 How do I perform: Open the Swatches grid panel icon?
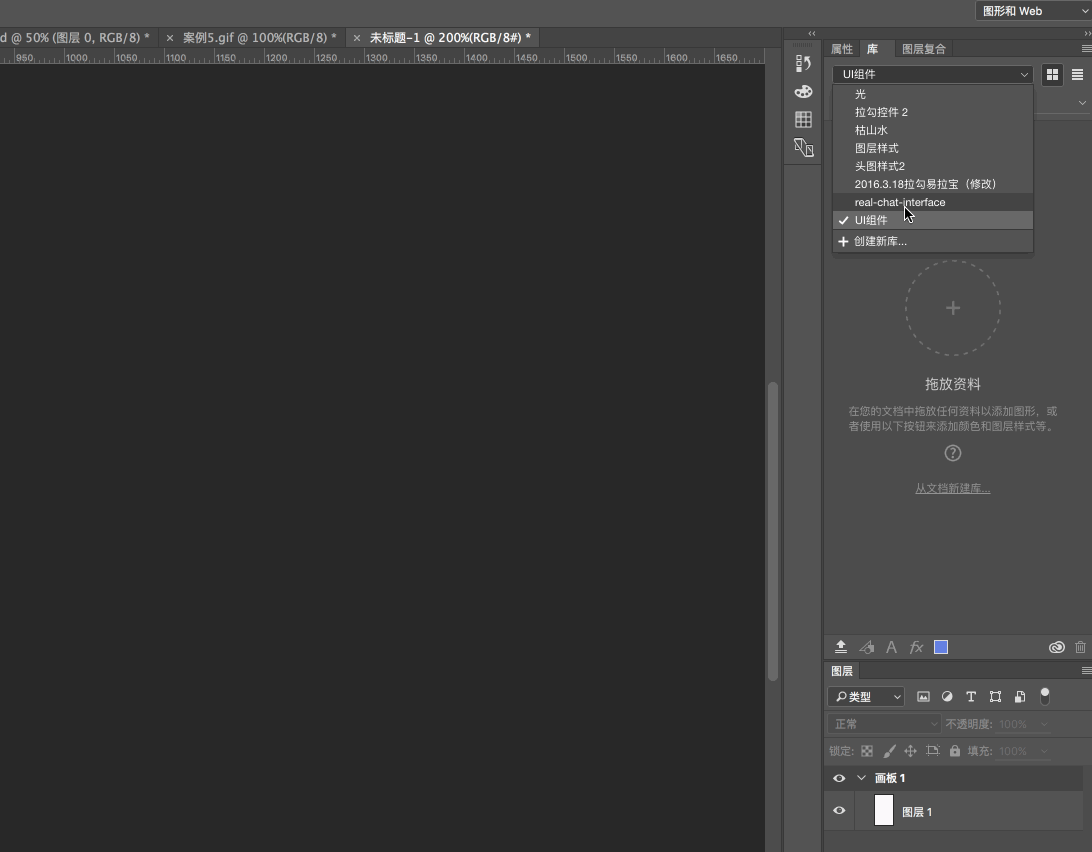(803, 119)
